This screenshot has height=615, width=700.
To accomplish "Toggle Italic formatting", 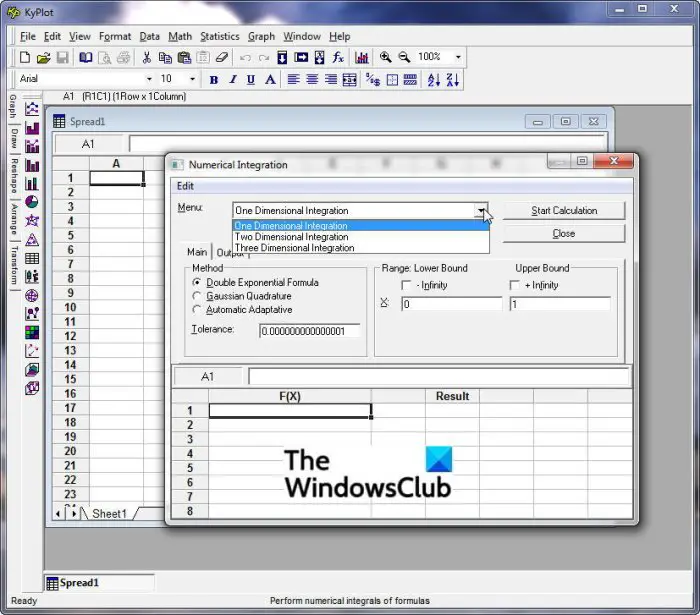I will (x=233, y=80).
